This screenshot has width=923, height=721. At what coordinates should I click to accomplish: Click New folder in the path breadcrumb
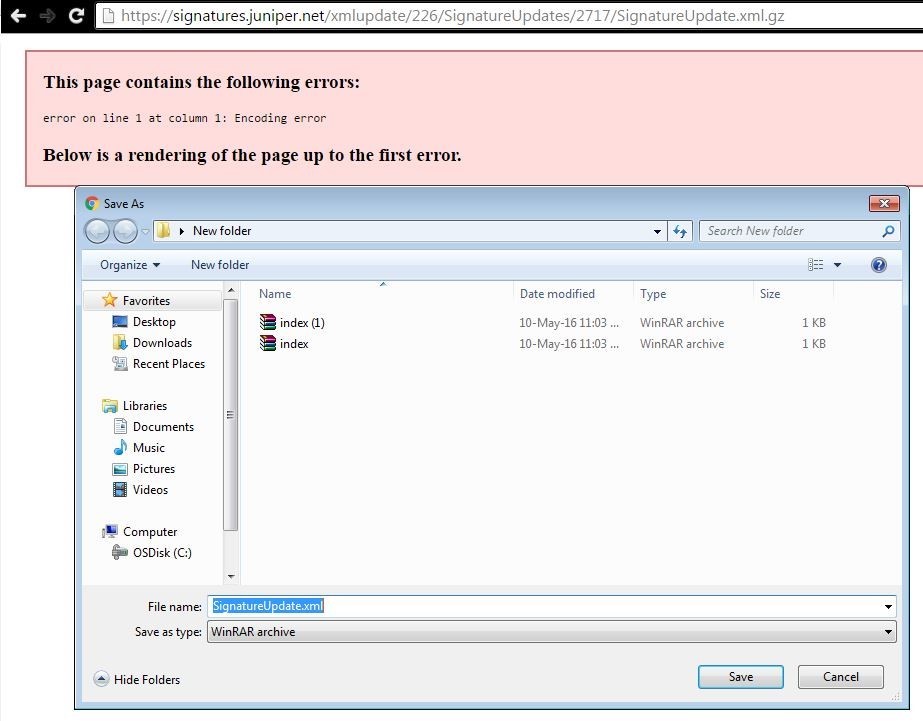tap(222, 231)
